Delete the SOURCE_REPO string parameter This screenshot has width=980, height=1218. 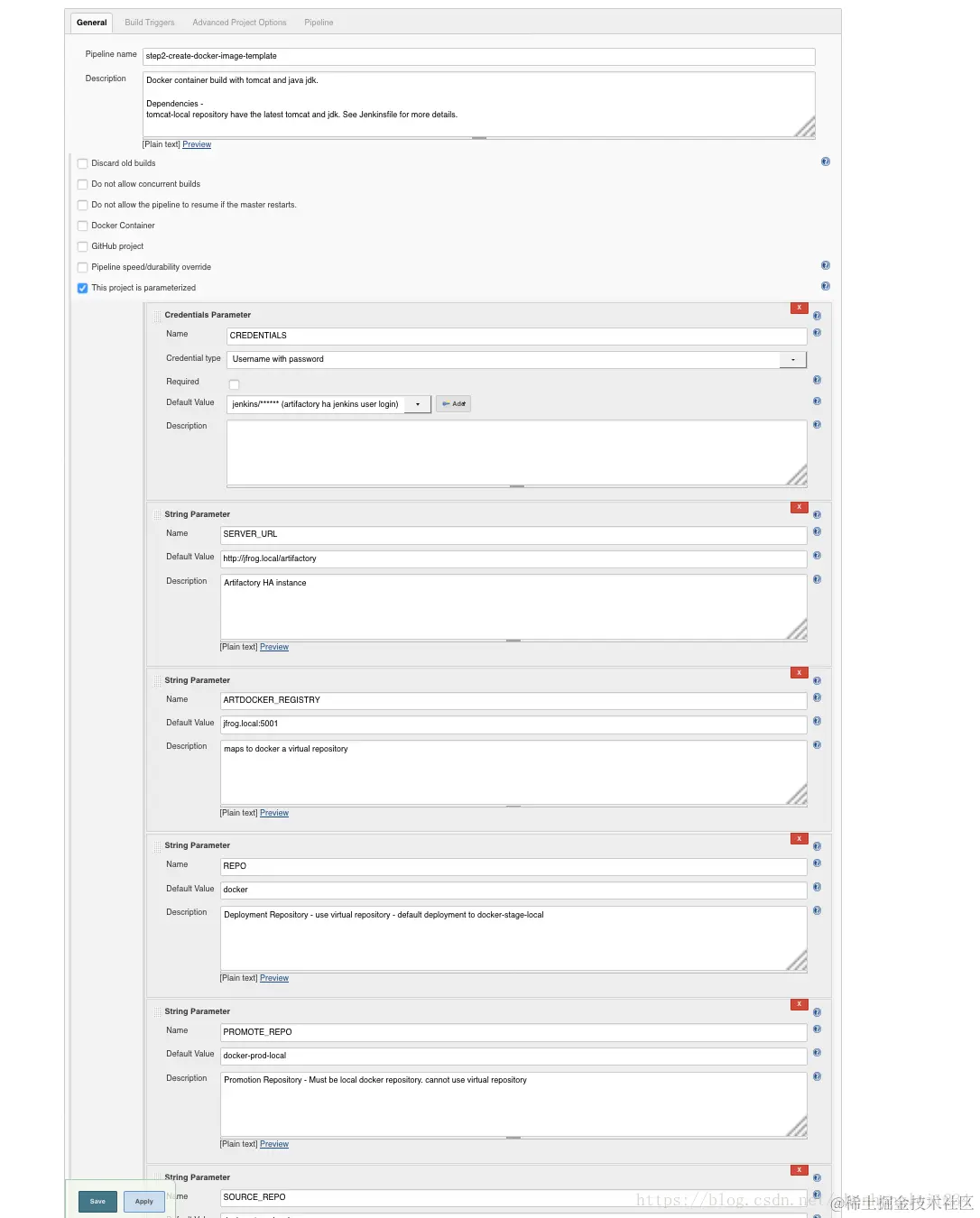(x=799, y=1170)
